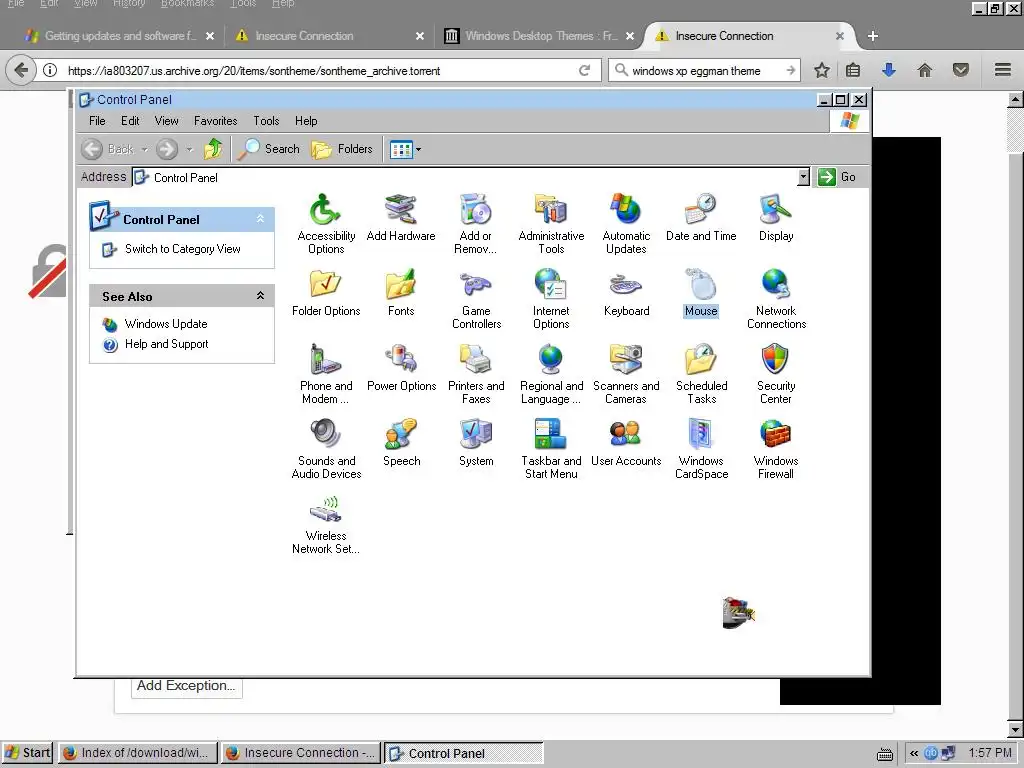Click the Firefox search box
1024x768 pixels.
click(x=704, y=71)
